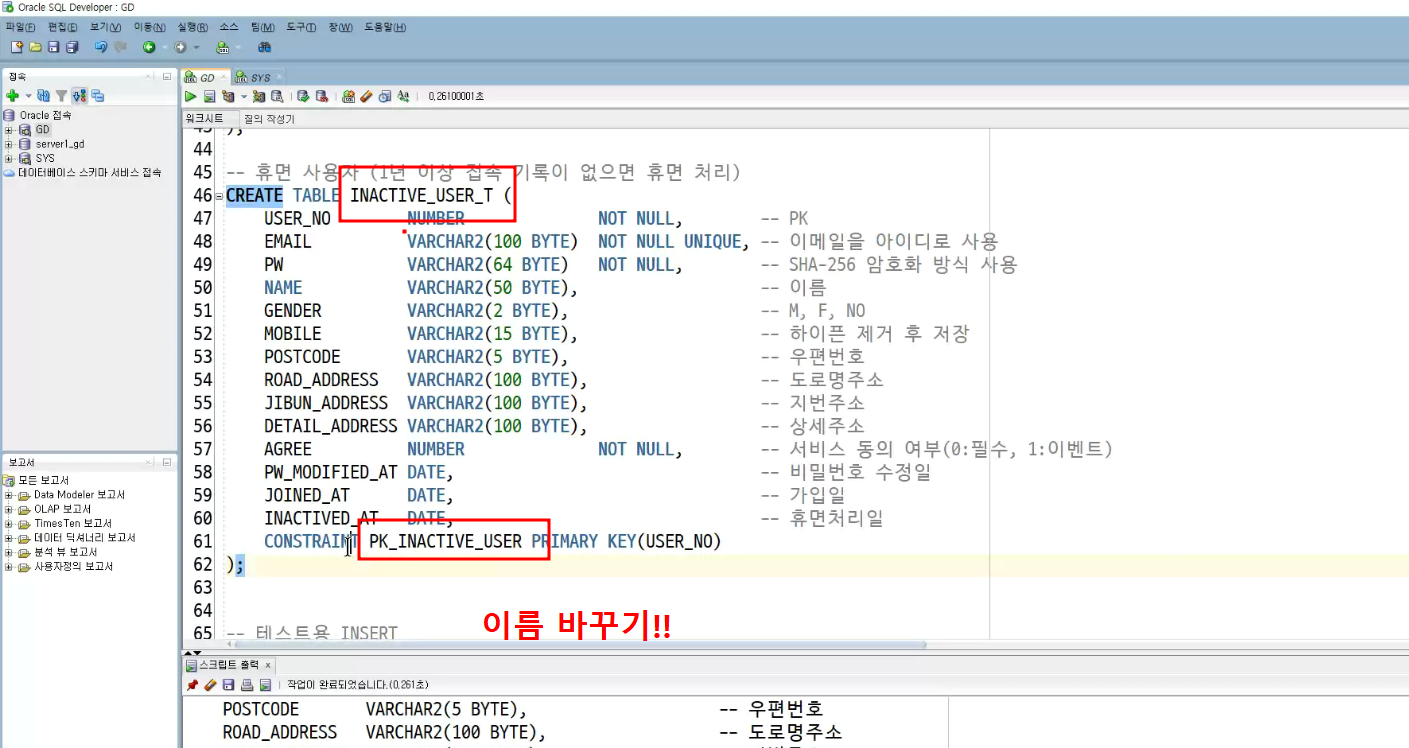Open the 보기 menu
Viewport: 1409px width, 748px height.
click(x=105, y=27)
